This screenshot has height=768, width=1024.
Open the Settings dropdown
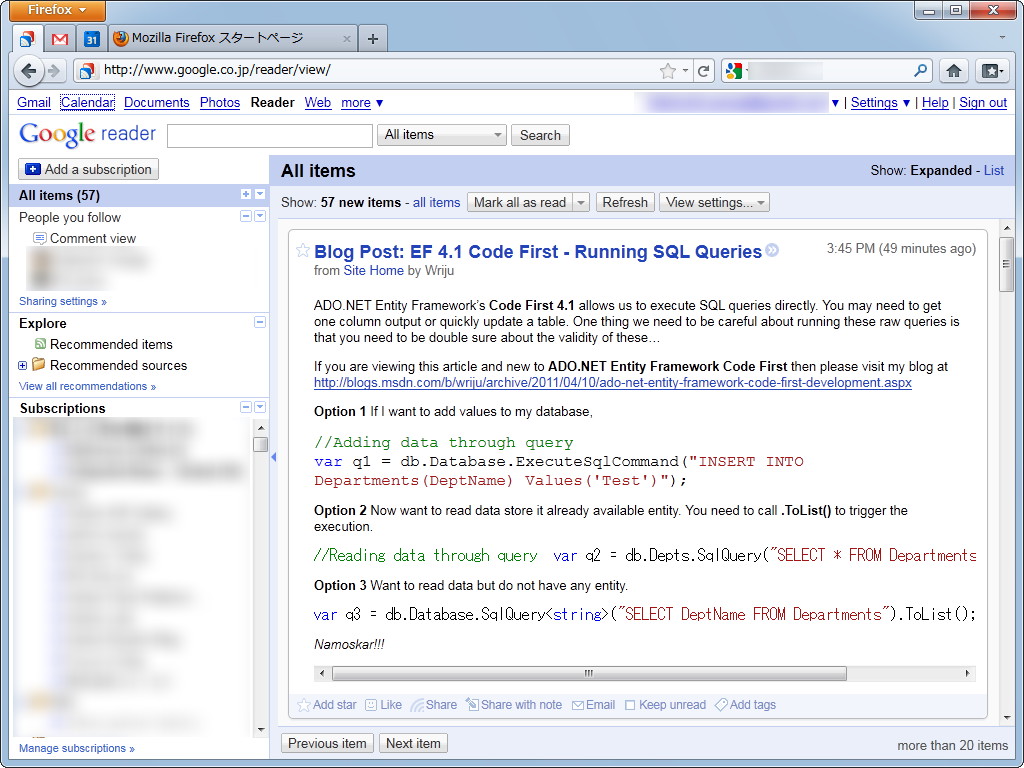pos(880,103)
